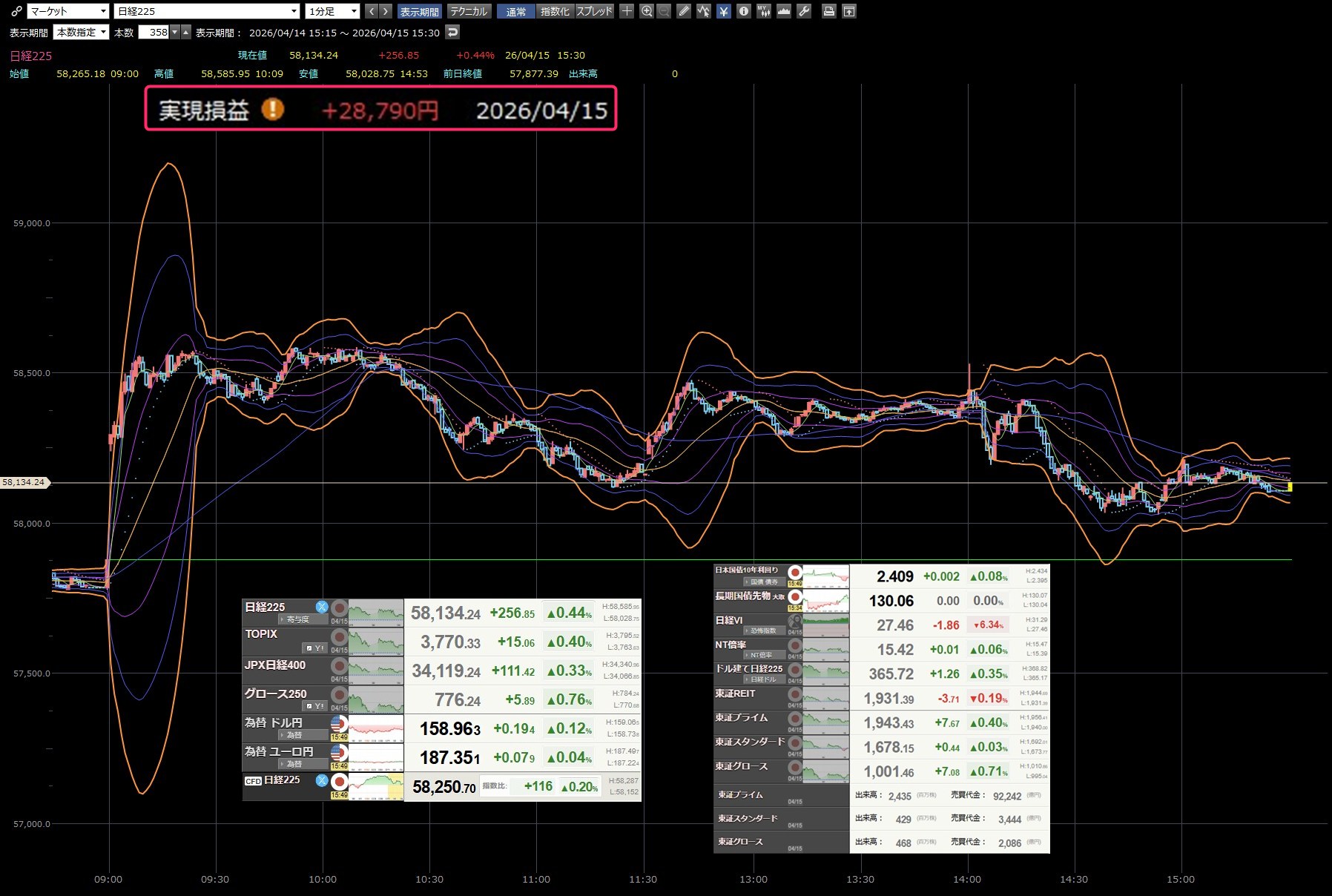Open the 1分足 timeframe dropdown
The width and height of the screenshot is (1332, 896).
point(332,11)
